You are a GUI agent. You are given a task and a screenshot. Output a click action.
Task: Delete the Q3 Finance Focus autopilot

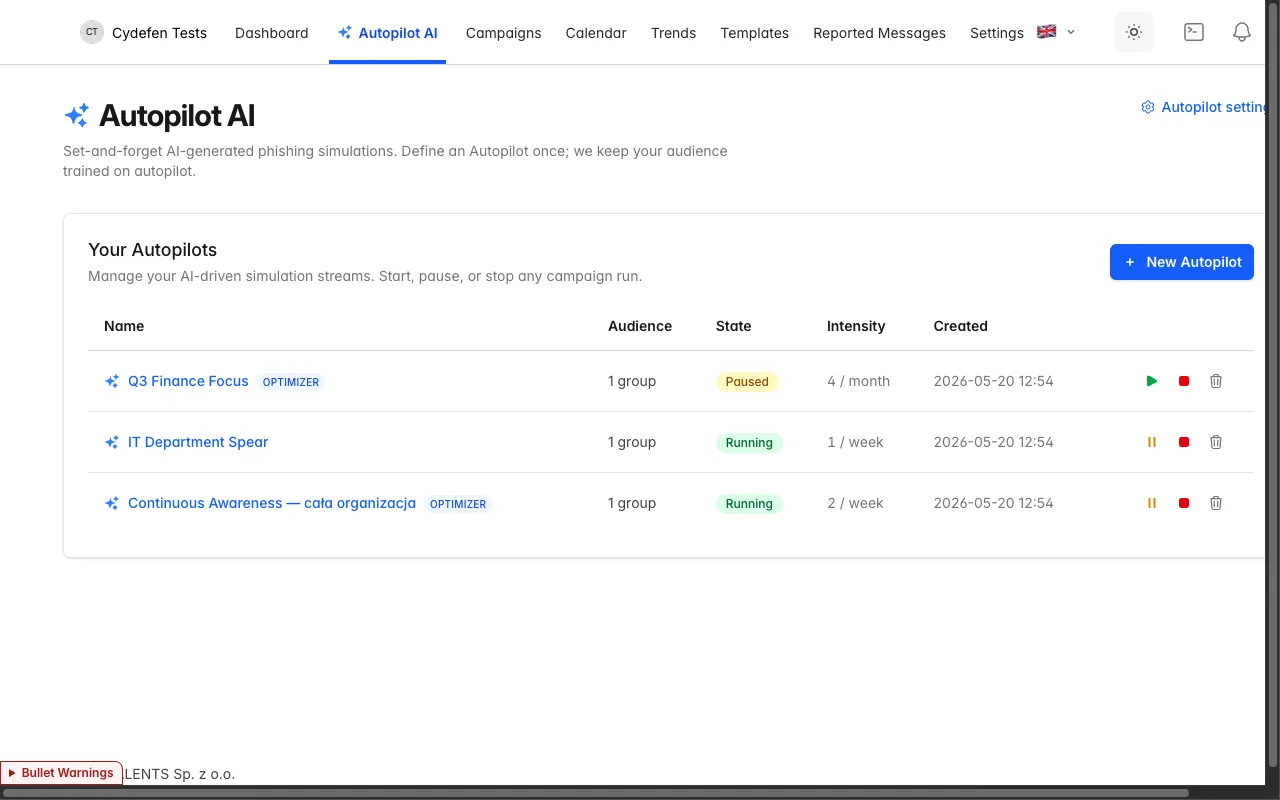click(1216, 381)
